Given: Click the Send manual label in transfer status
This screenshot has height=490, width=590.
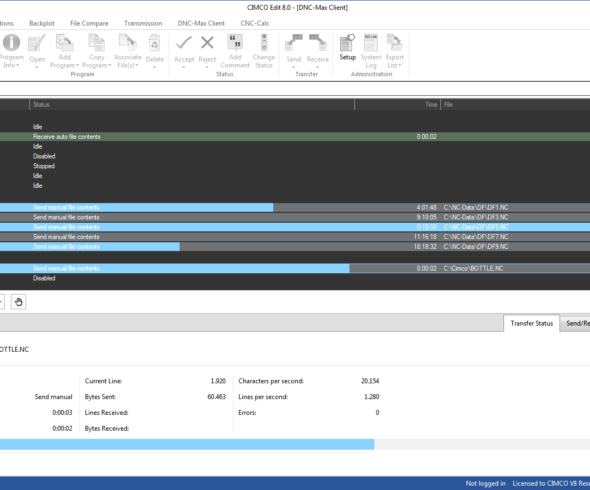Looking at the screenshot, I should coord(53,397).
